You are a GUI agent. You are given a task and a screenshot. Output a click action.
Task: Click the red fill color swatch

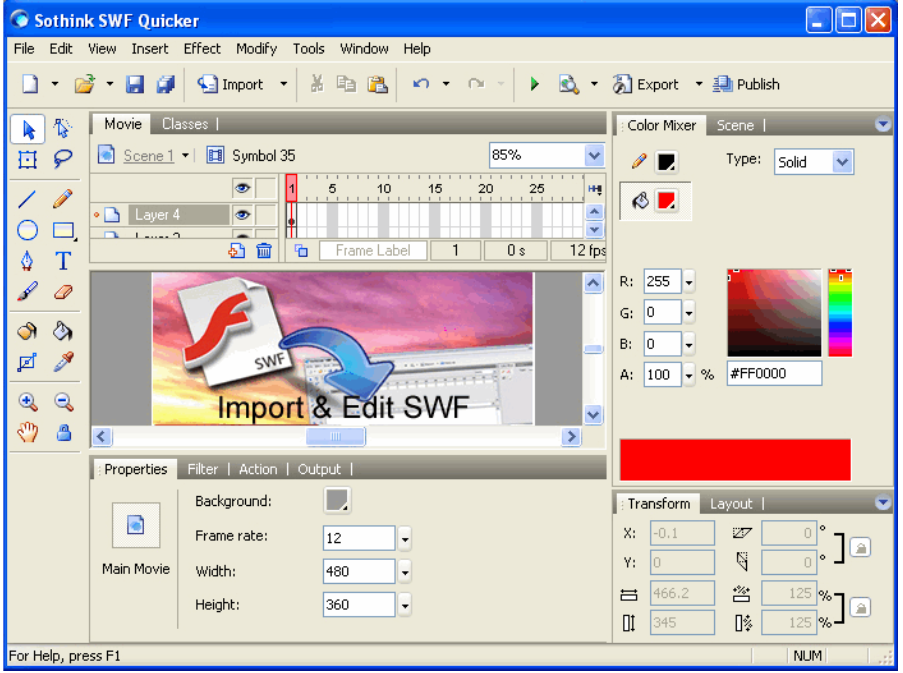click(666, 201)
